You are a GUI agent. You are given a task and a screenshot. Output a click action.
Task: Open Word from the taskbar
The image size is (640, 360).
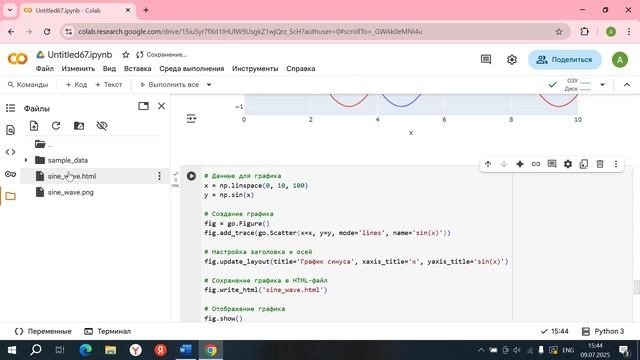coord(186,350)
